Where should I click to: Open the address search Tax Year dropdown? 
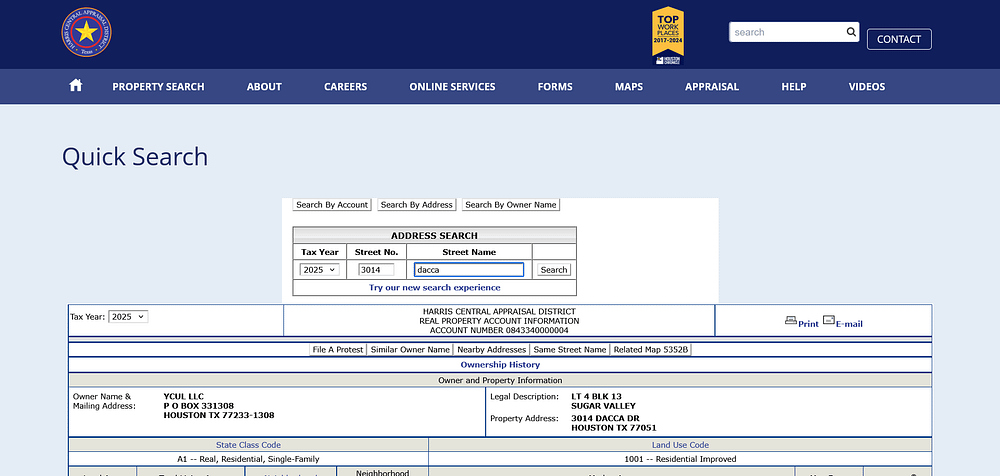(320, 270)
